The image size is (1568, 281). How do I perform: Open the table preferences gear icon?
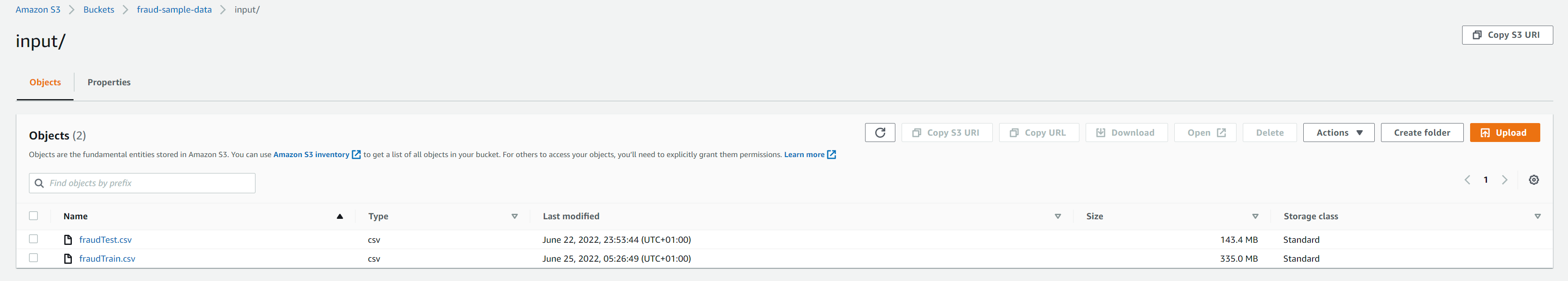(x=1534, y=180)
